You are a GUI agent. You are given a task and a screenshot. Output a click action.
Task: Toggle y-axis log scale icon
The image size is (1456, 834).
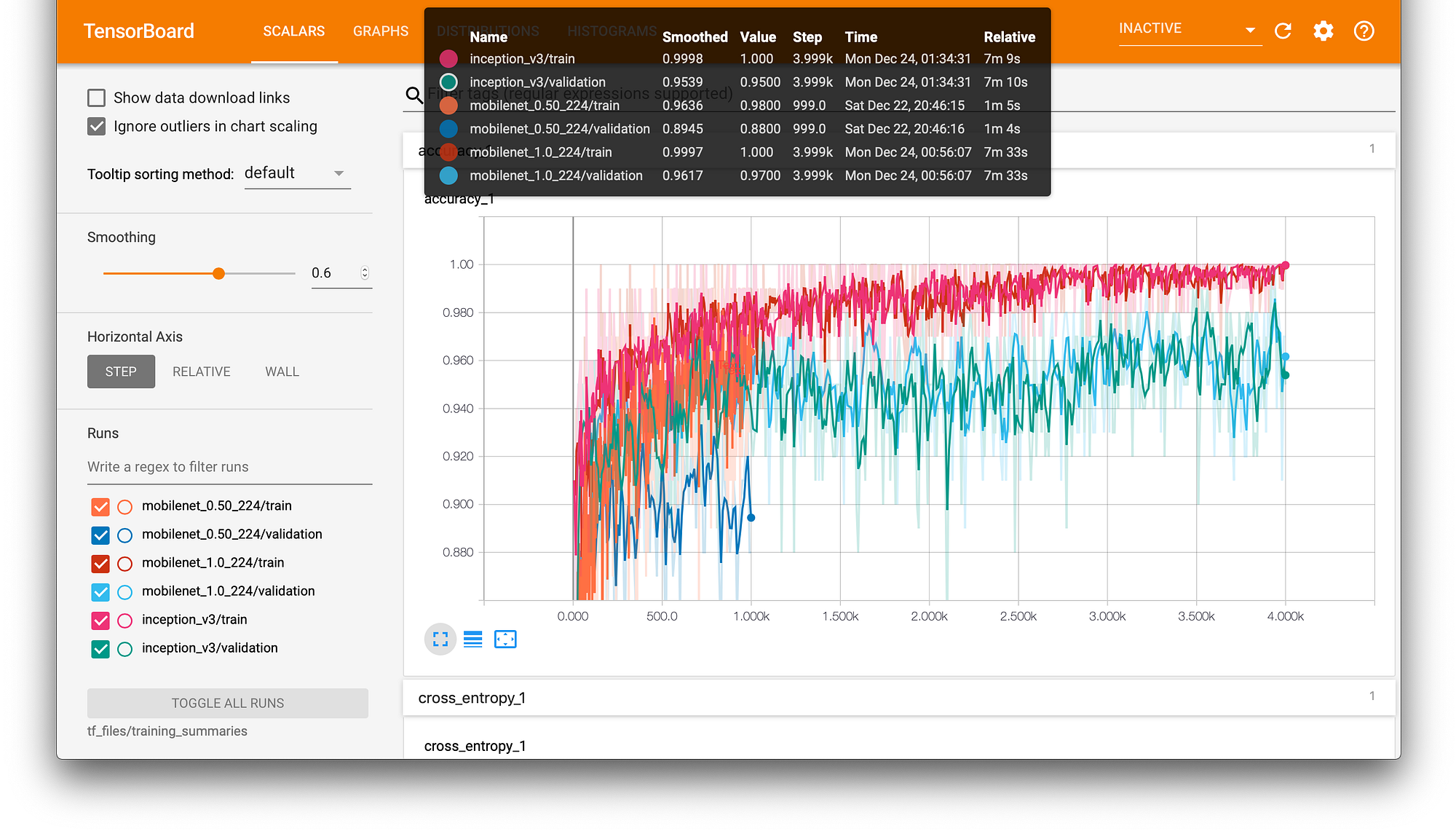click(473, 640)
